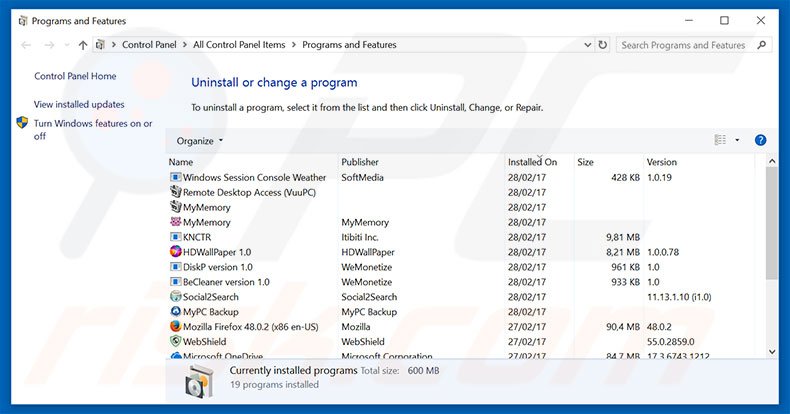Click the address bar Control Panel icon
This screenshot has height=414, width=790.
click(100, 45)
